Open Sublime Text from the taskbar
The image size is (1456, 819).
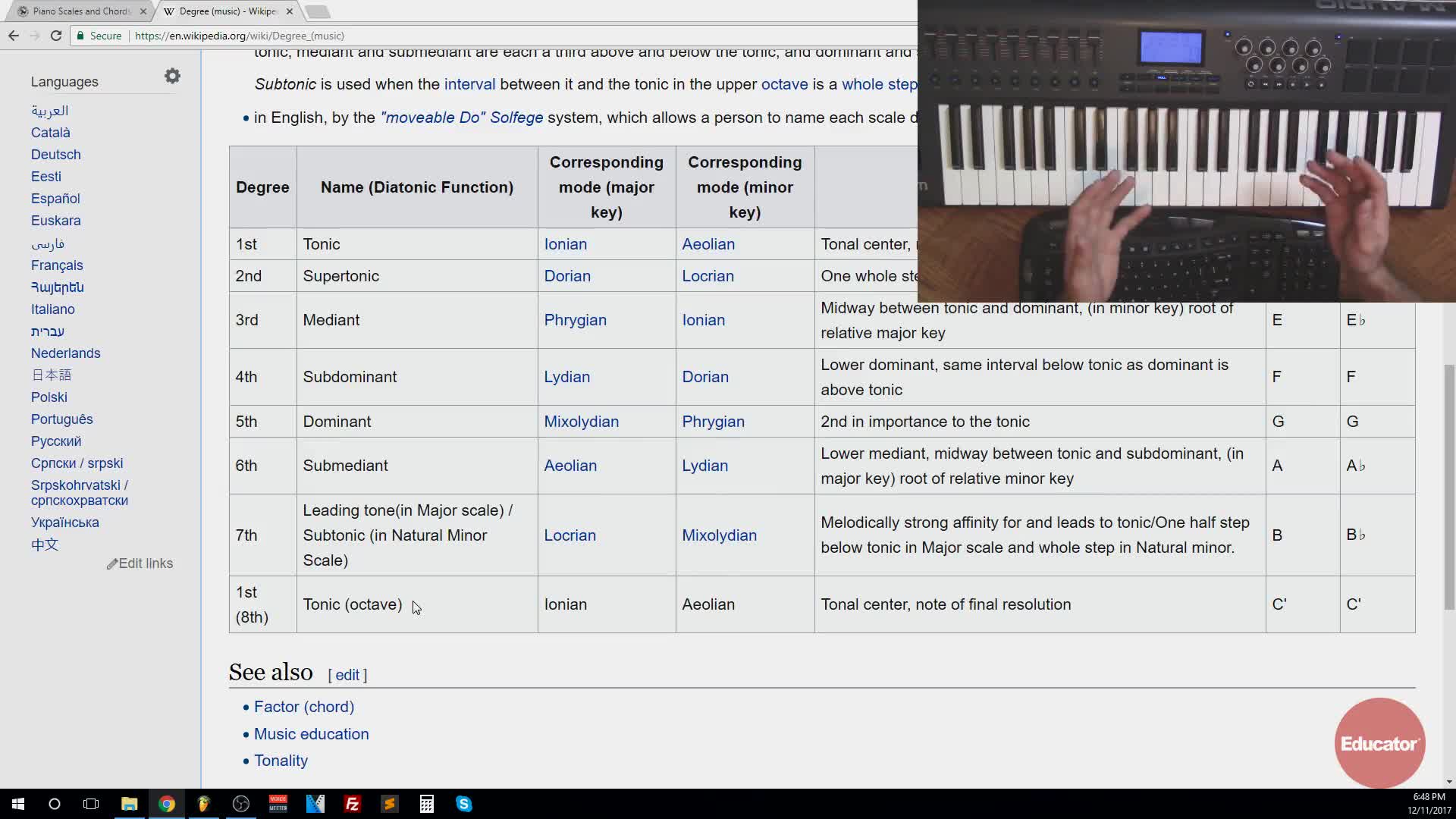click(389, 804)
